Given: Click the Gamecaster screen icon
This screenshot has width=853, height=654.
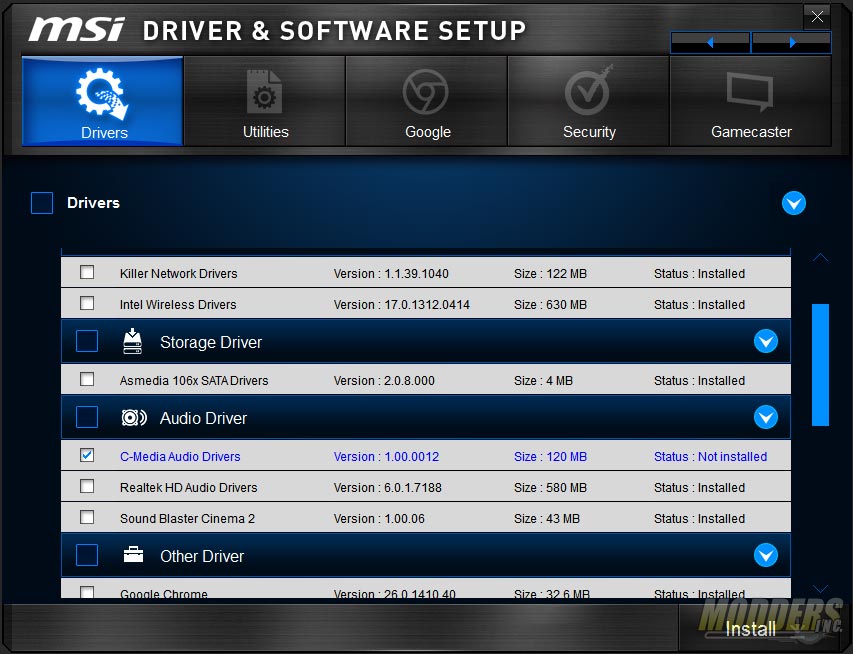Looking at the screenshot, I should click(x=750, y=91).
